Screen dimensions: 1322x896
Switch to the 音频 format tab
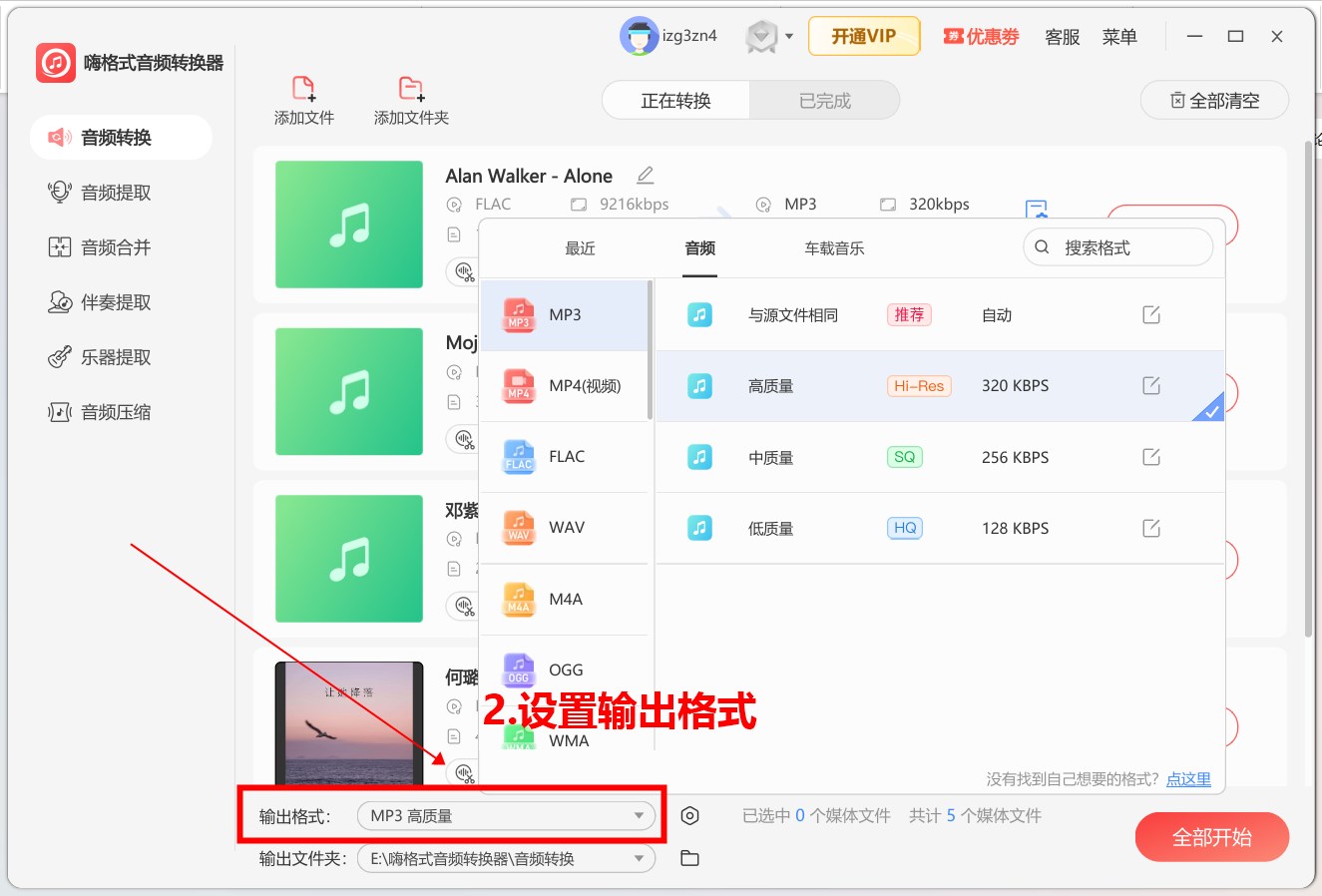[x=700, y=248]
